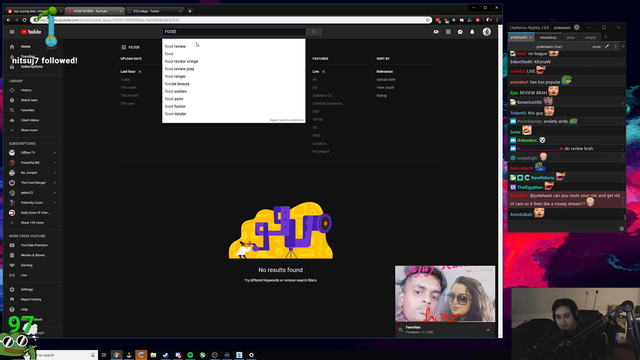
Task: Toggle the Today upload date filter
Action: [x=125, y=80]
